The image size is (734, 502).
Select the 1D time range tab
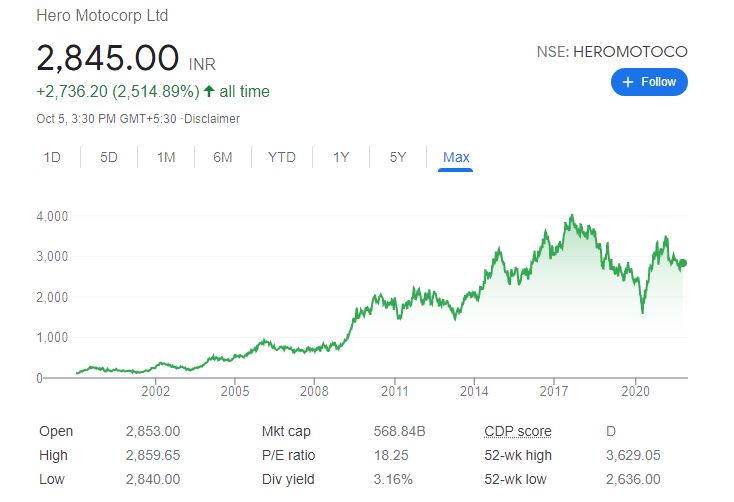[52, 157]
